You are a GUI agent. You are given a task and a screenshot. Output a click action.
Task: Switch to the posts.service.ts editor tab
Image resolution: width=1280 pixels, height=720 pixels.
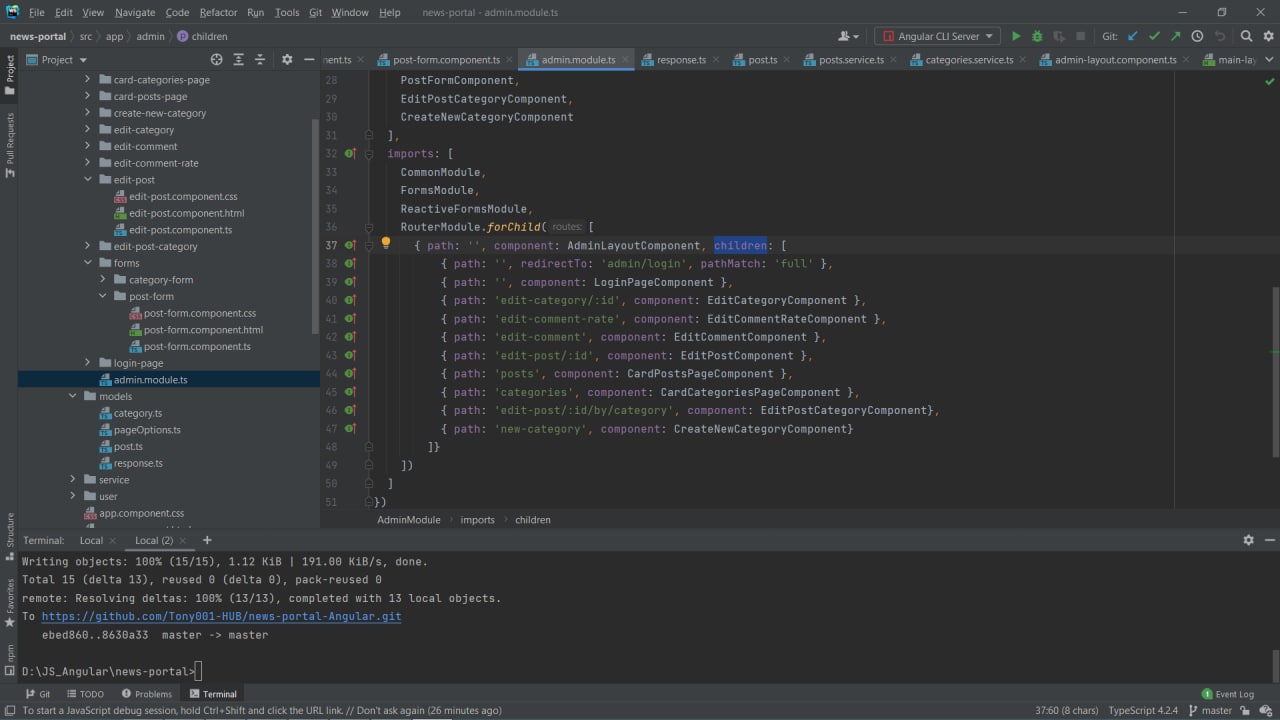(850, 60)
